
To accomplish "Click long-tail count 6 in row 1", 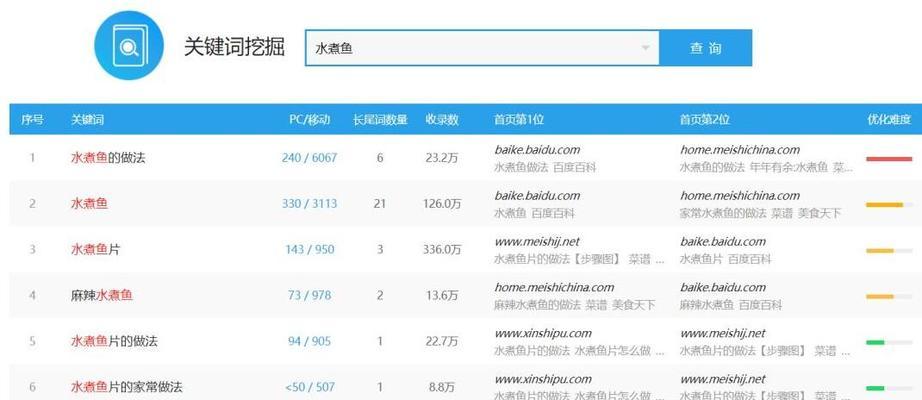I will (380, 158).
